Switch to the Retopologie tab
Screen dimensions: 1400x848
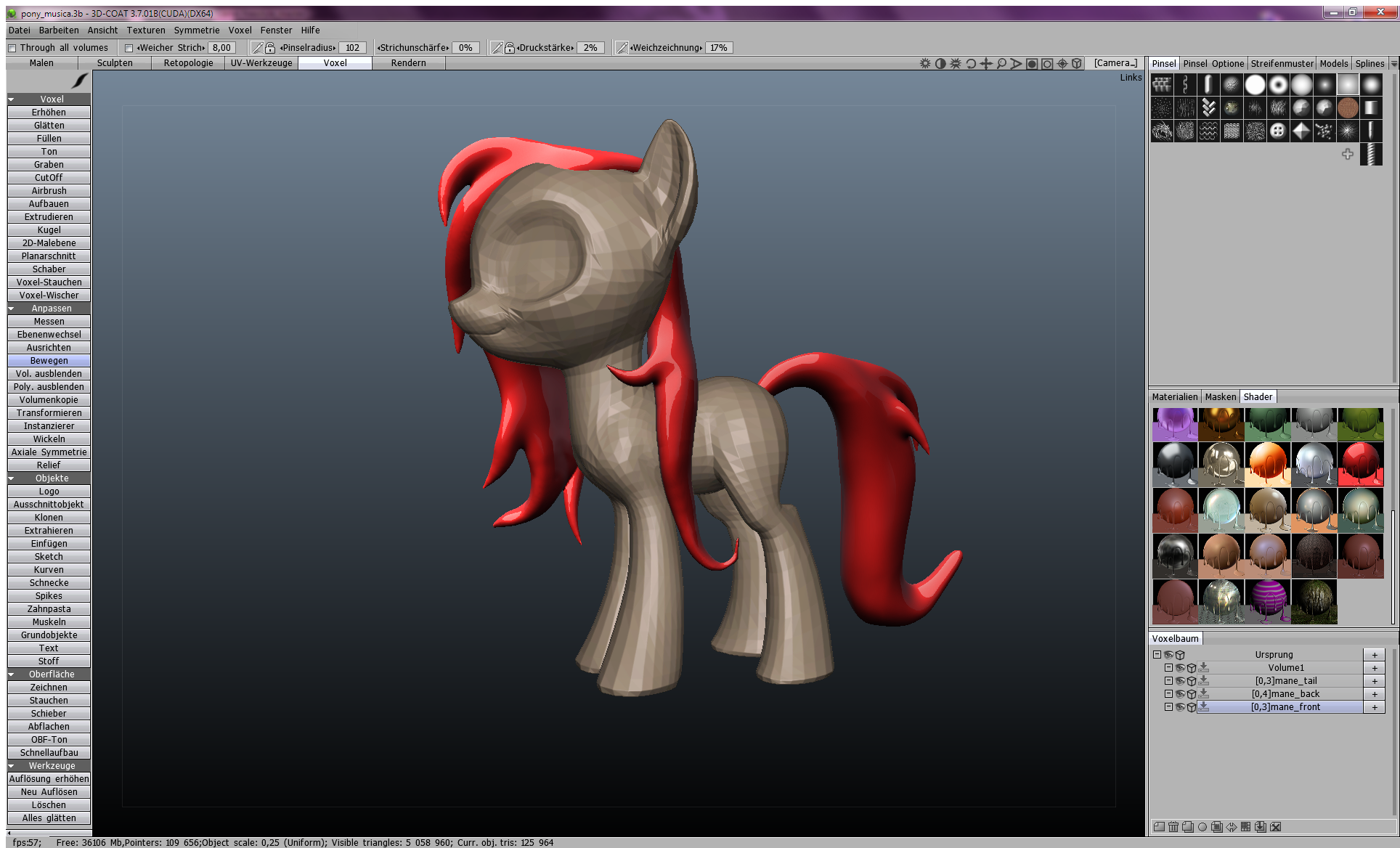[x=188, y=63]
